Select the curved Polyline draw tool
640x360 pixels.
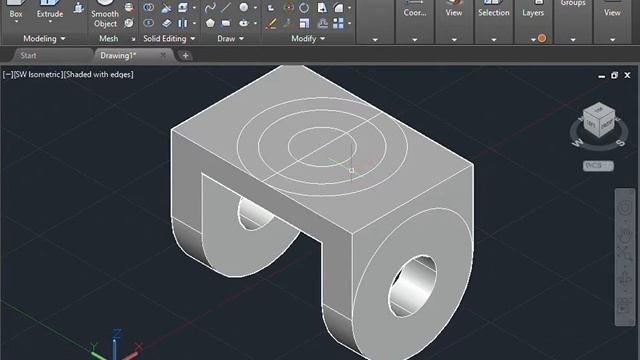coord(210,7)
